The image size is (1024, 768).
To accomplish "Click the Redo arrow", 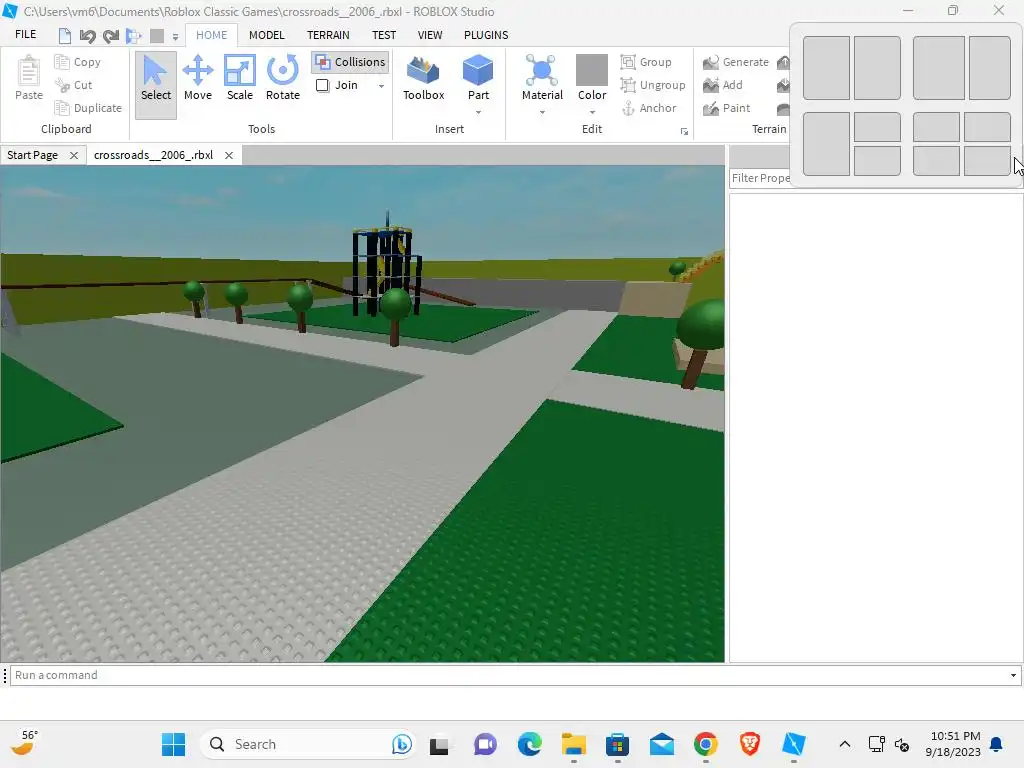I will click(x=111, y=35).
